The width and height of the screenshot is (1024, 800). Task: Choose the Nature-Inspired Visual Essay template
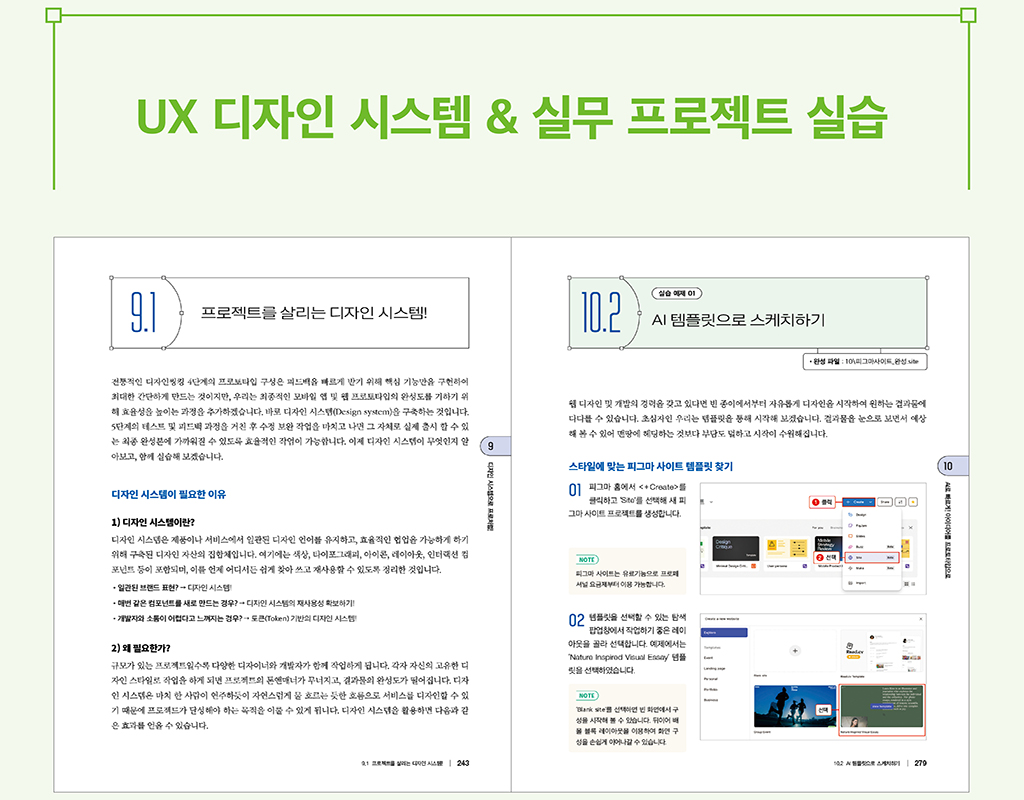pyautogui.click(x=881, y=707)
